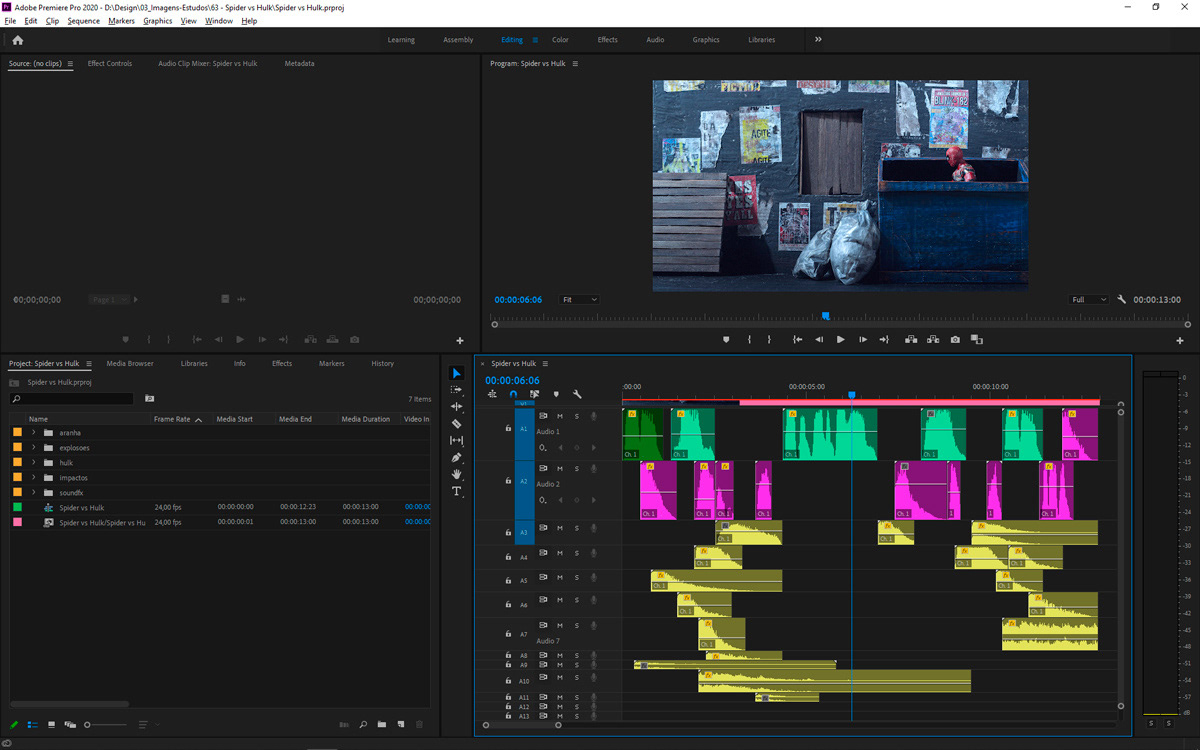This screenshot has width=1200, height=750.
Task: Switch to the Media Browser tab
Action: coord(130,364)
